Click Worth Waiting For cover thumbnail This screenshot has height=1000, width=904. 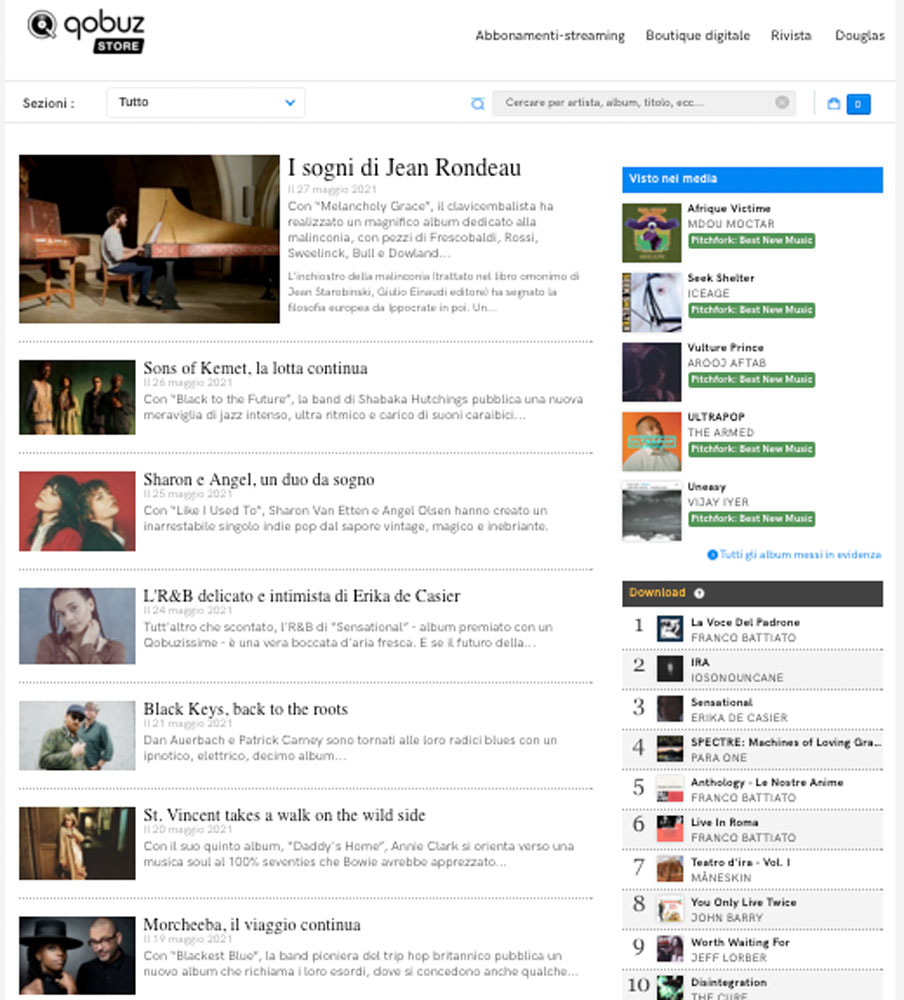670,949
